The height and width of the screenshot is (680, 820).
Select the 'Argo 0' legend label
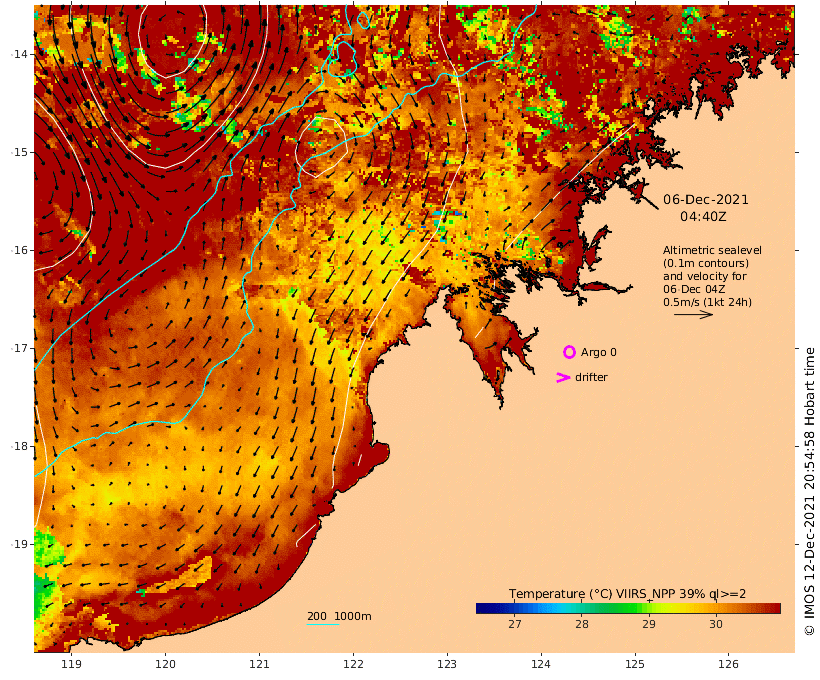[599, 353]
